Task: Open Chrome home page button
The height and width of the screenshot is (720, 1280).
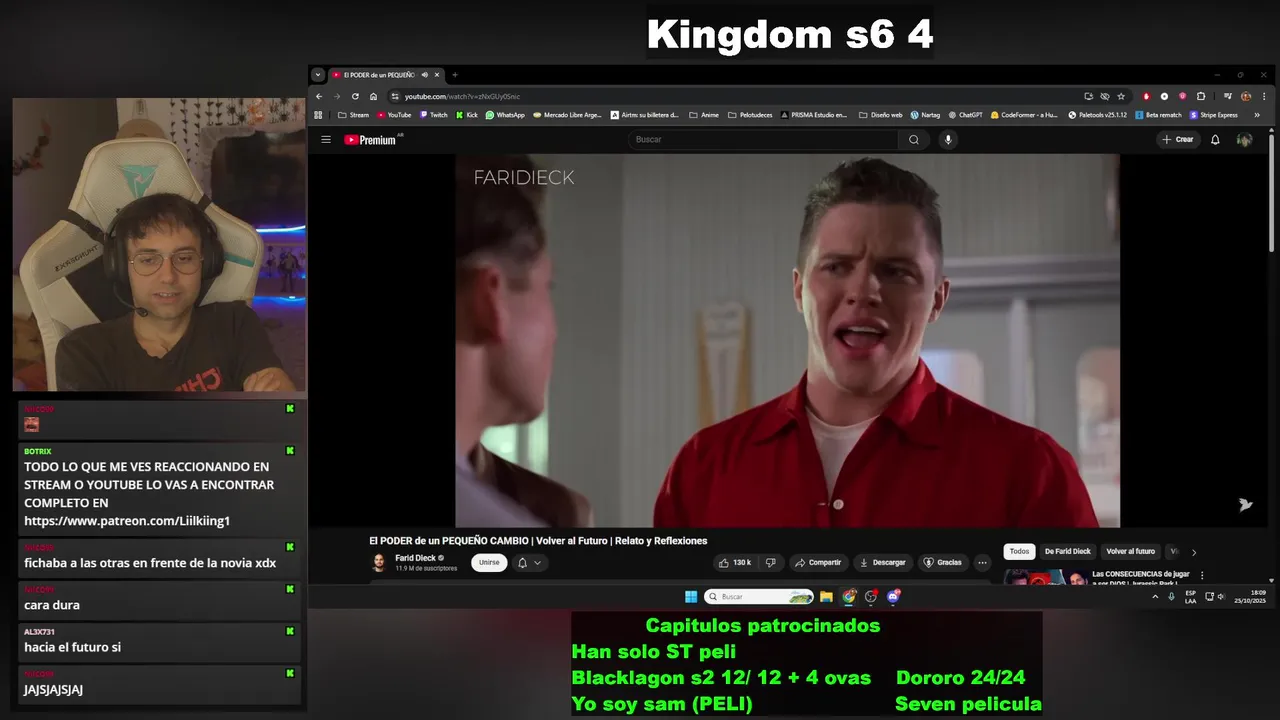Action: pos(373,97)
